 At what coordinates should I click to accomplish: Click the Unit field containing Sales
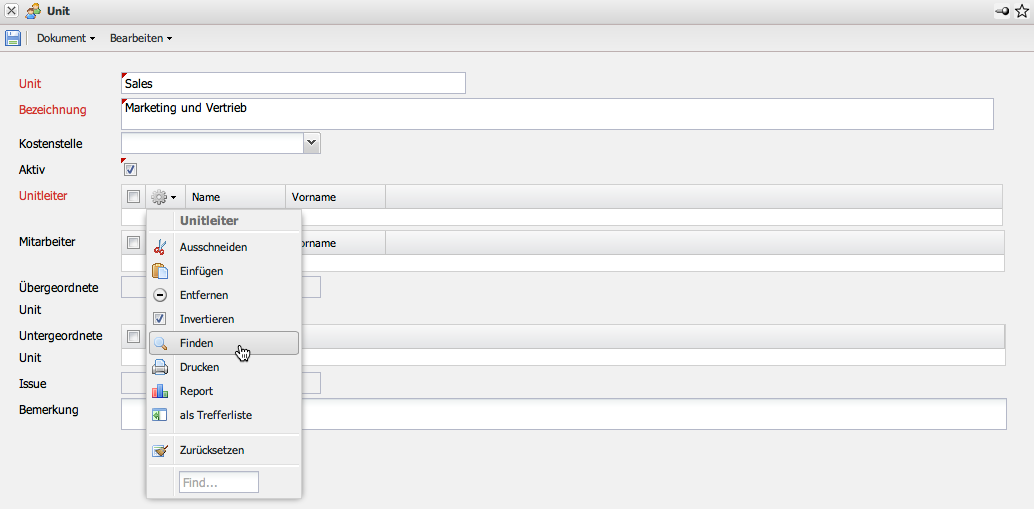tap(293, 83)
